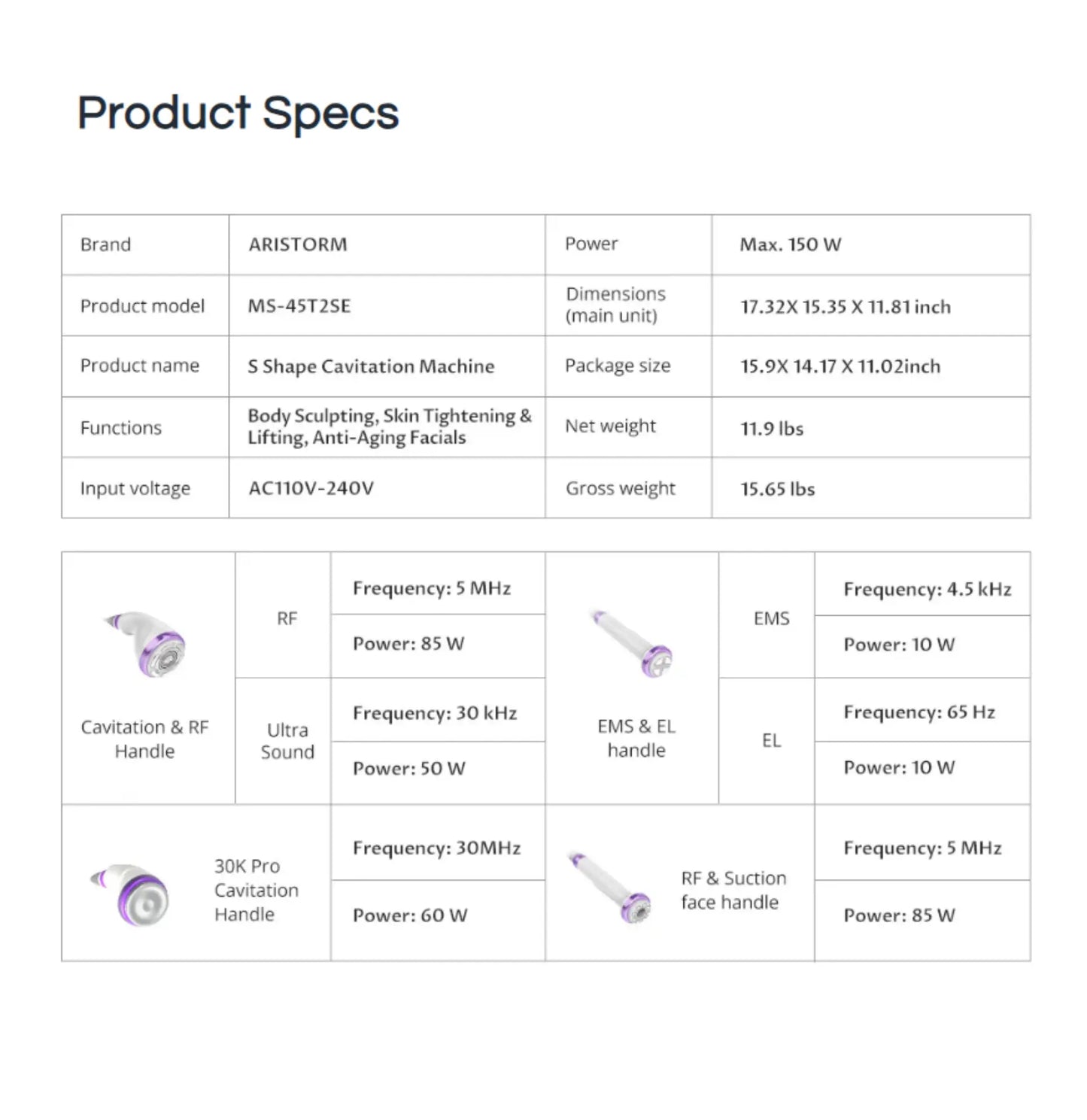Select the 15.9X 14.17 X 11.02inch package size
Image resolution: width=1087 pixels, height=1120 pixels.
pos(840,366)
